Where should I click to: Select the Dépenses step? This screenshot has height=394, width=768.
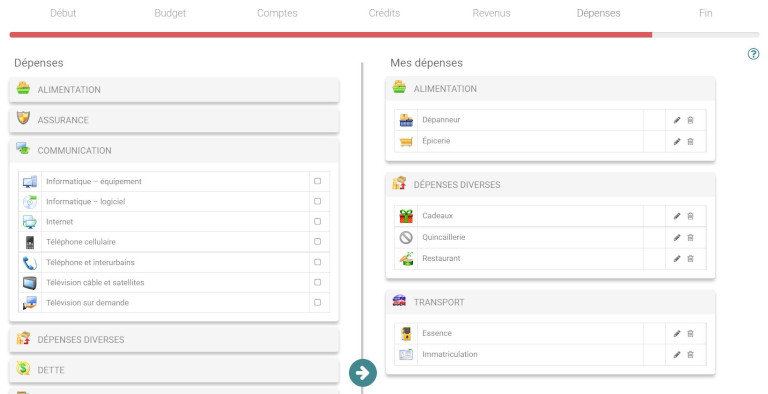(x=599, y=13)
